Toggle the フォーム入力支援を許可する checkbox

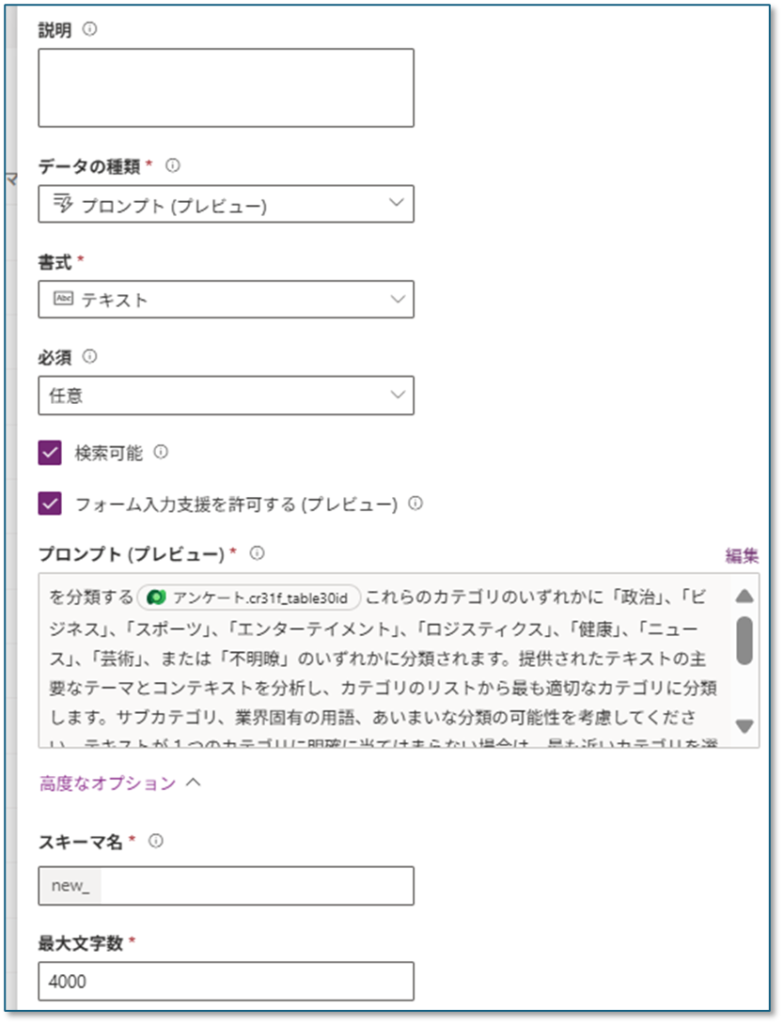pos(50,504)
